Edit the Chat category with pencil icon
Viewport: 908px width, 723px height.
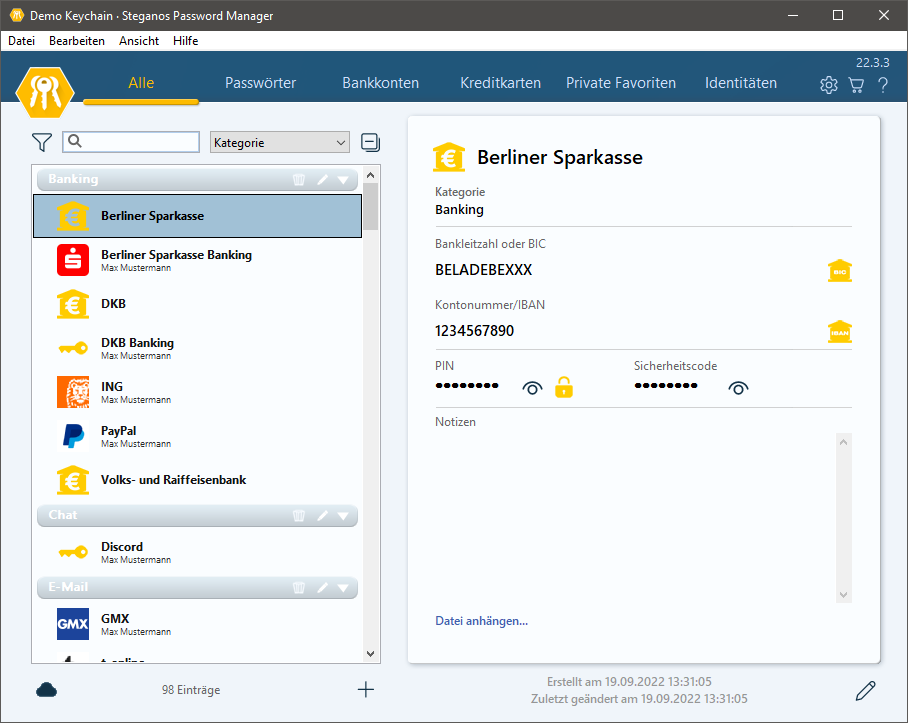[x=323, y=515]
